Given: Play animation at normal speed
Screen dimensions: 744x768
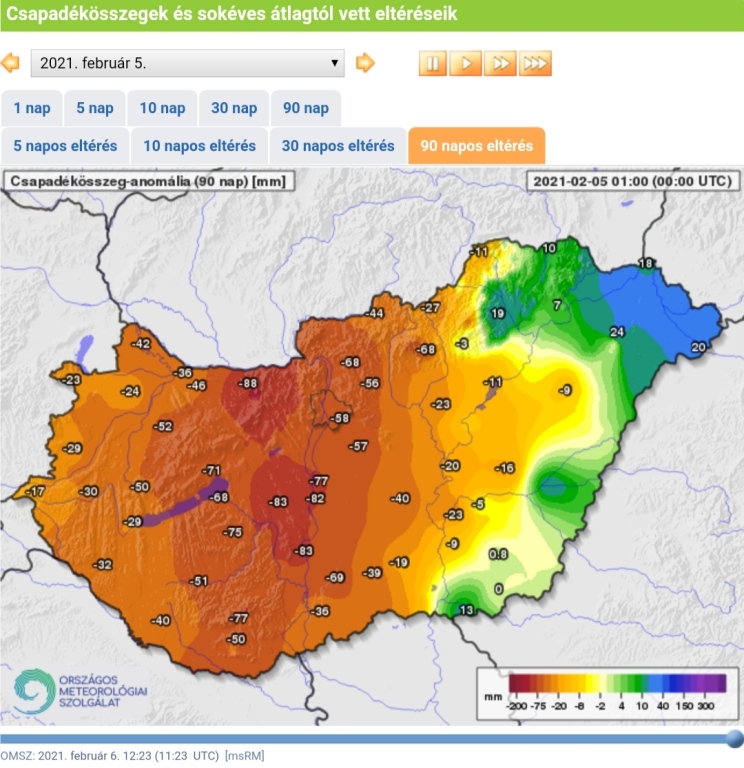Looking at the screenshot, I should coord(466,64).
